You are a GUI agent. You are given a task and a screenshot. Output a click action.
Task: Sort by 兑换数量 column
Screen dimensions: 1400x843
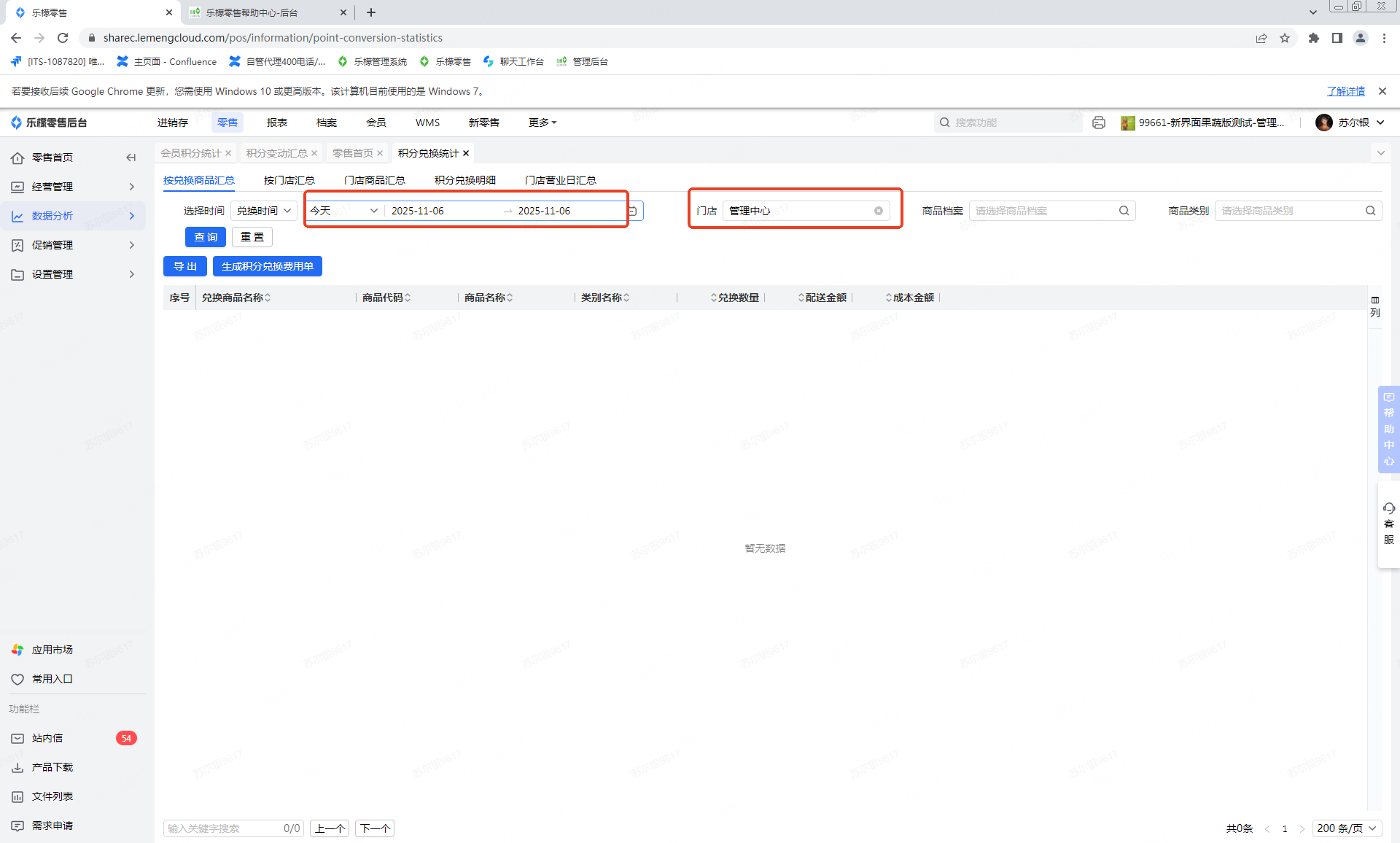click(x=735, y=298)
